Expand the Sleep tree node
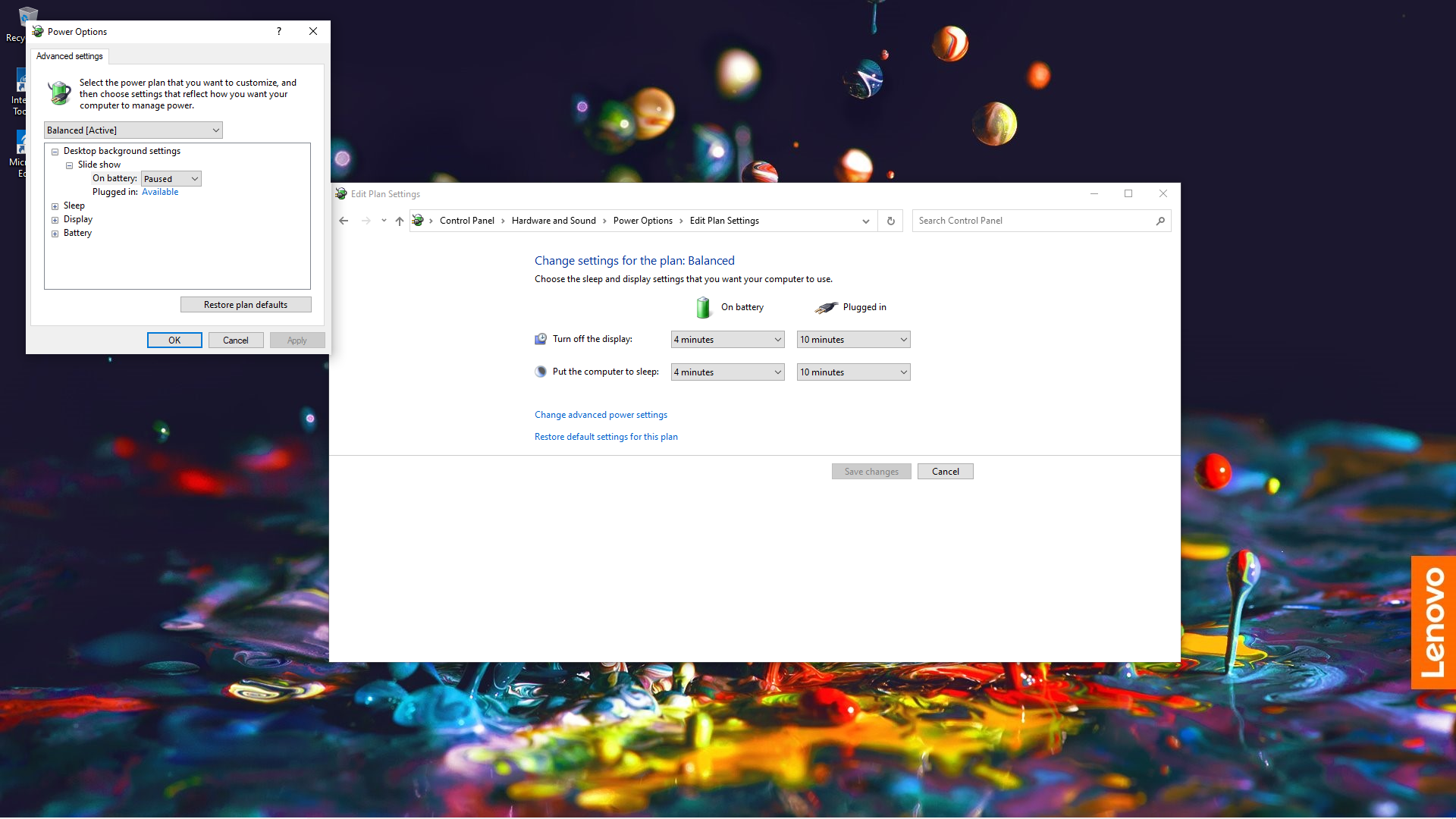This screenshot has width=1456, height=819. [x=55, y=206]
